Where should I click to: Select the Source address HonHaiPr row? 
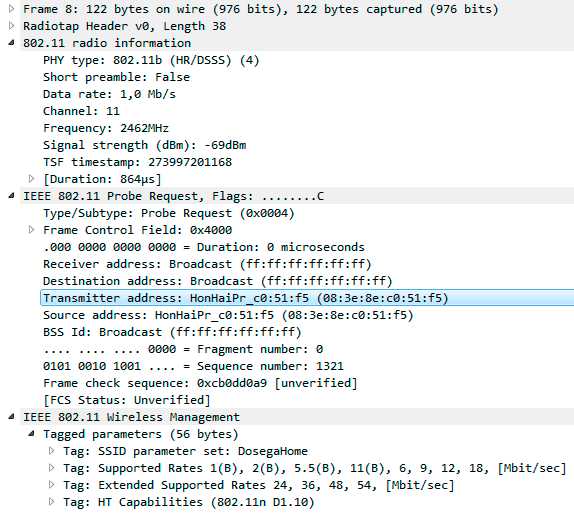tap(228, 315)
